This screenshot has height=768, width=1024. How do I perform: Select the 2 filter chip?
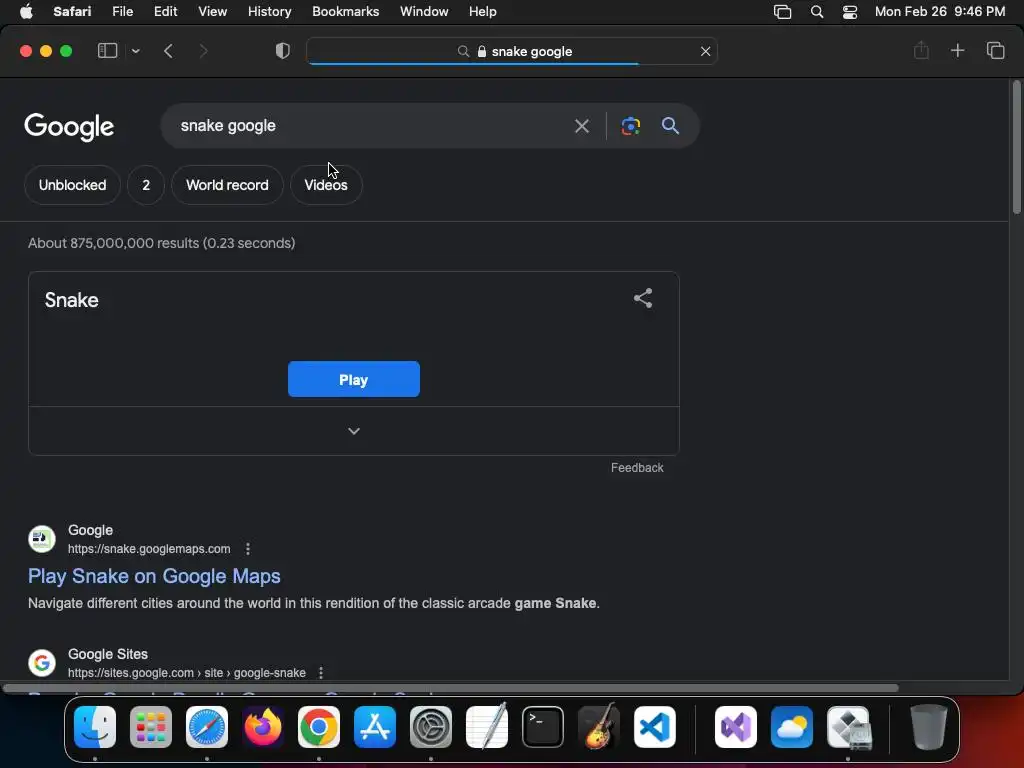pyautogui.click(x=146, y=185)
